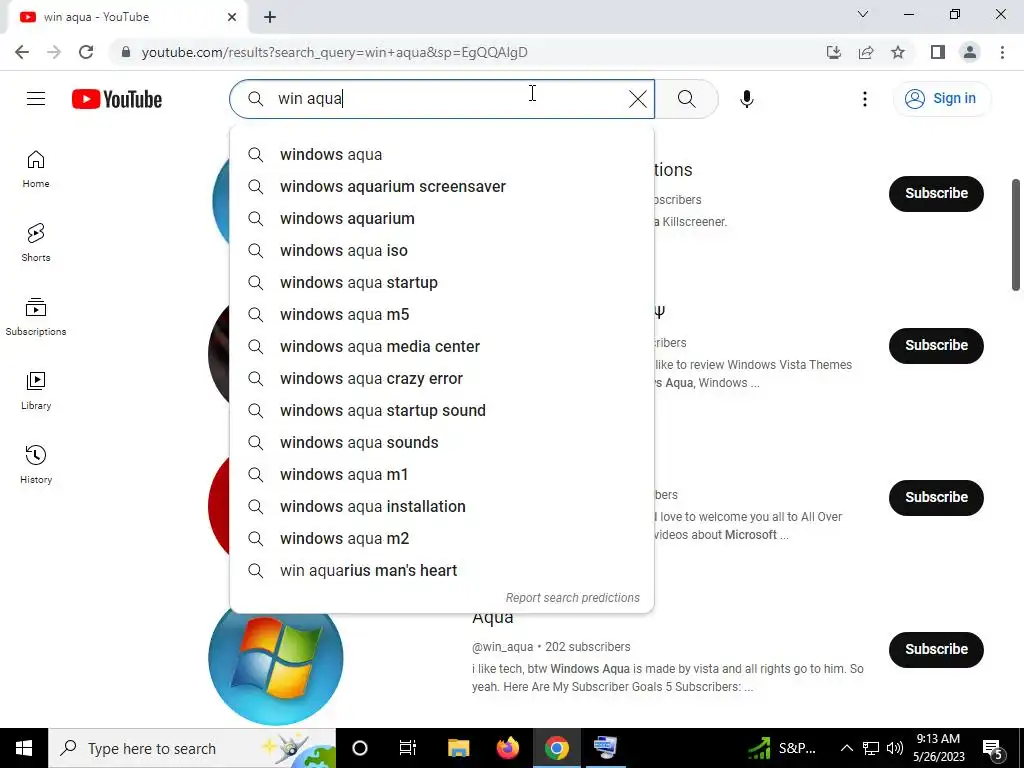Image resolution: width=1024 pixels, height=768 pixels.
Task: Go to the YouTube logo home link
Action: point(117,99)
